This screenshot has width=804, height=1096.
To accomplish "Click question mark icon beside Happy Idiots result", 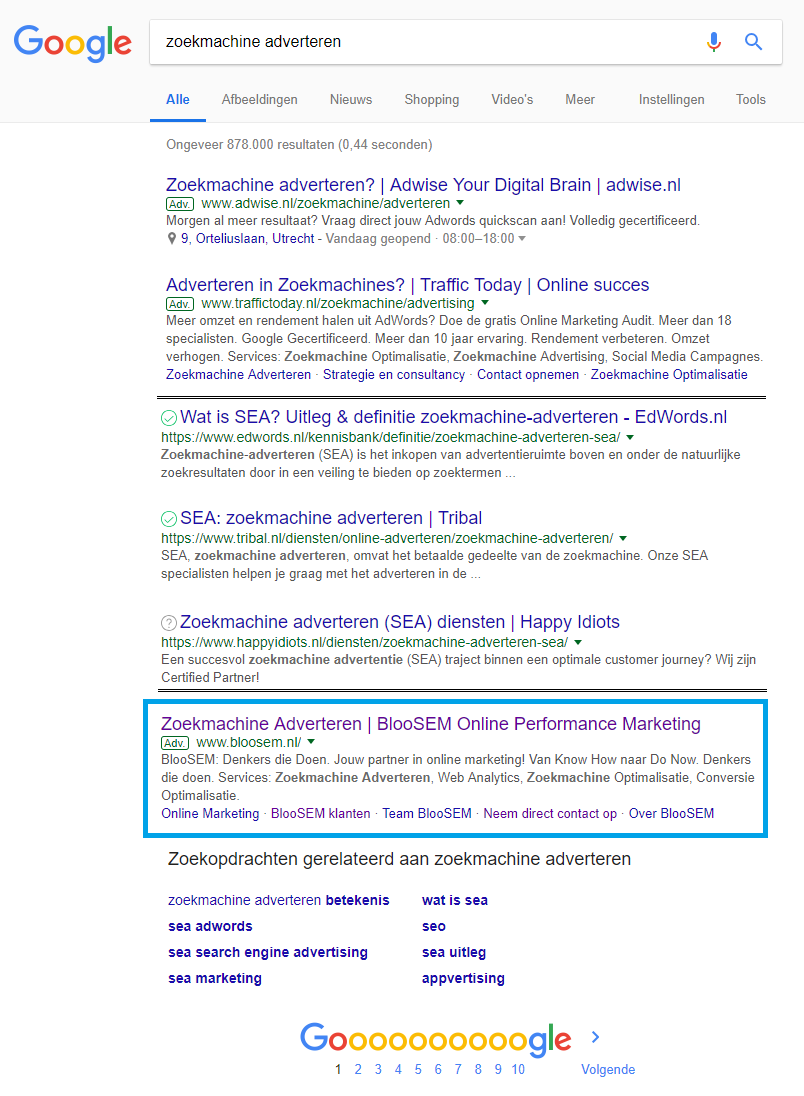I will 169,622.
